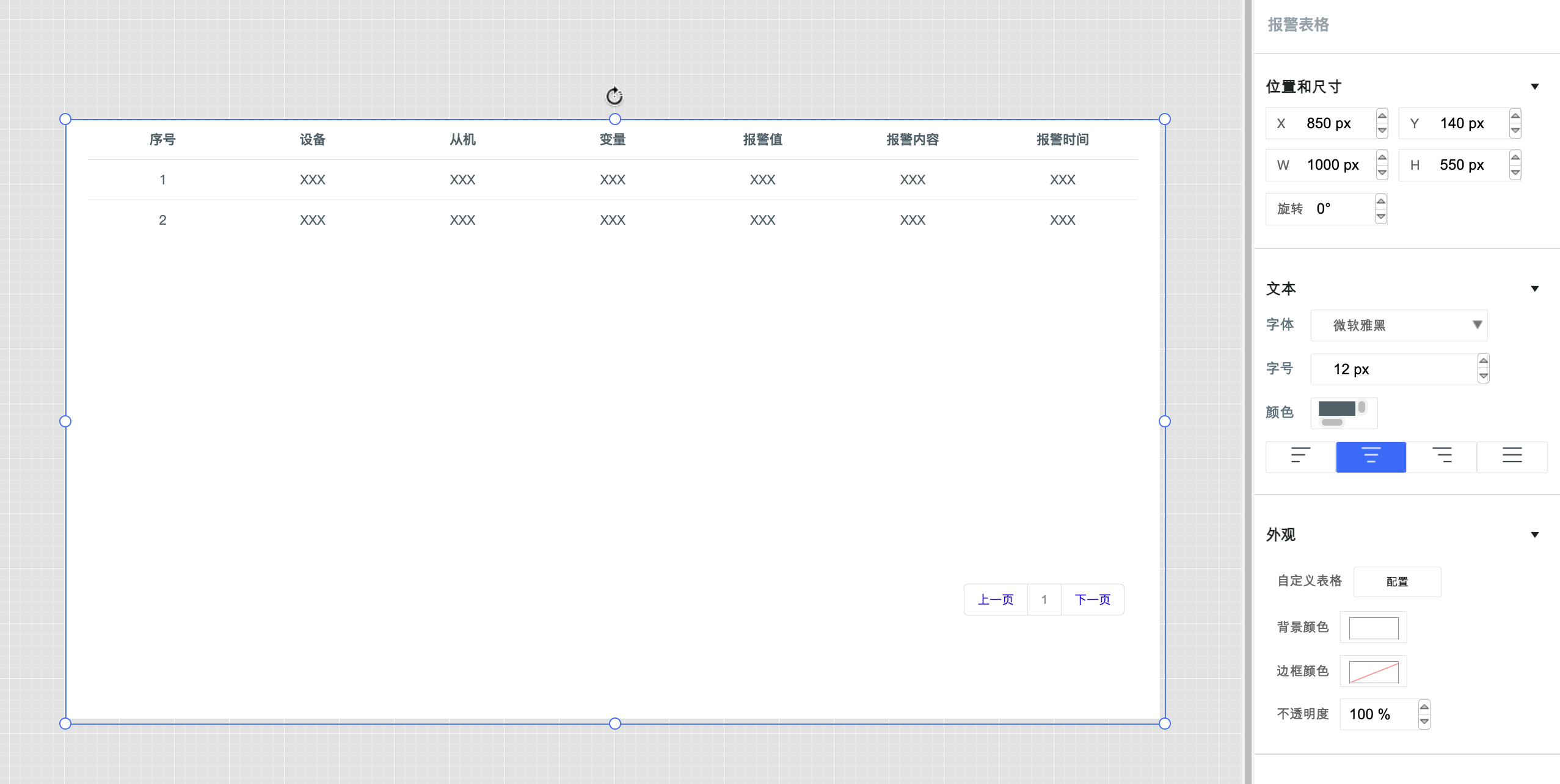Open the 背景颜色 color swatch
Image resolution: width=1560 pixels, height=784 pixels.
click(1373, 628)
